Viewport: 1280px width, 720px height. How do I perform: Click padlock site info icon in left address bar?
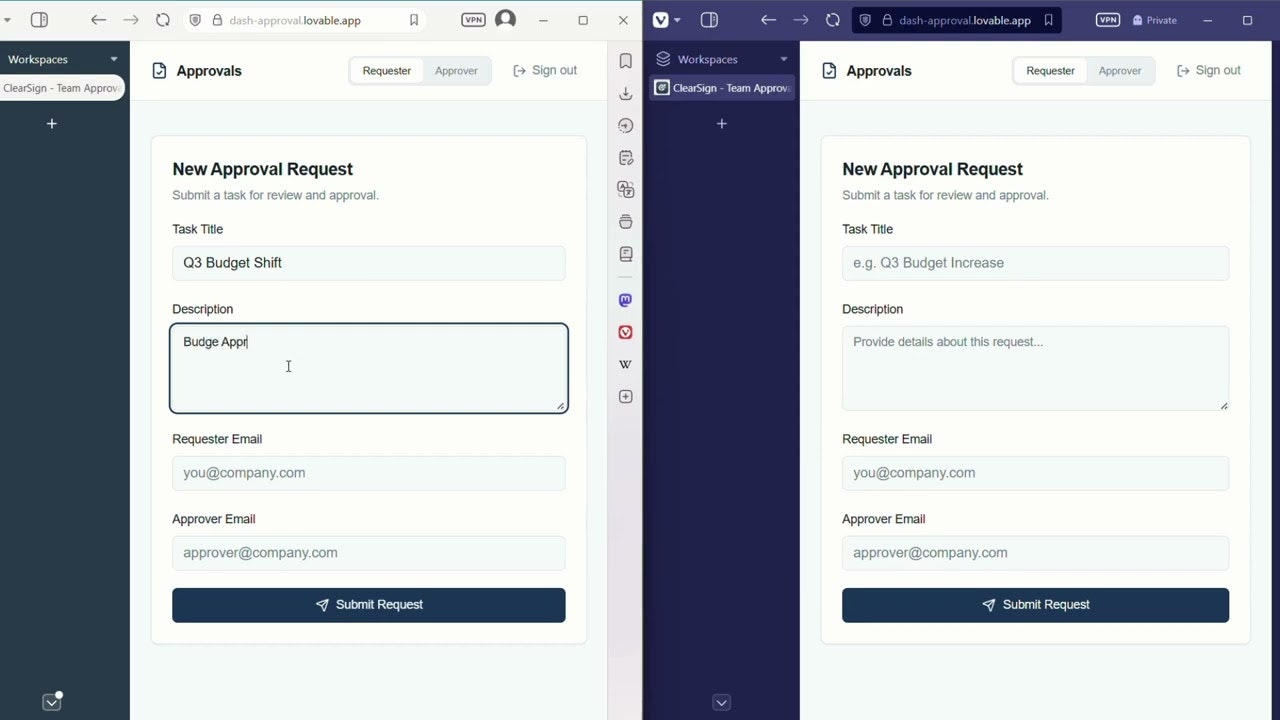pyautogui.click(x=216, y=20)
